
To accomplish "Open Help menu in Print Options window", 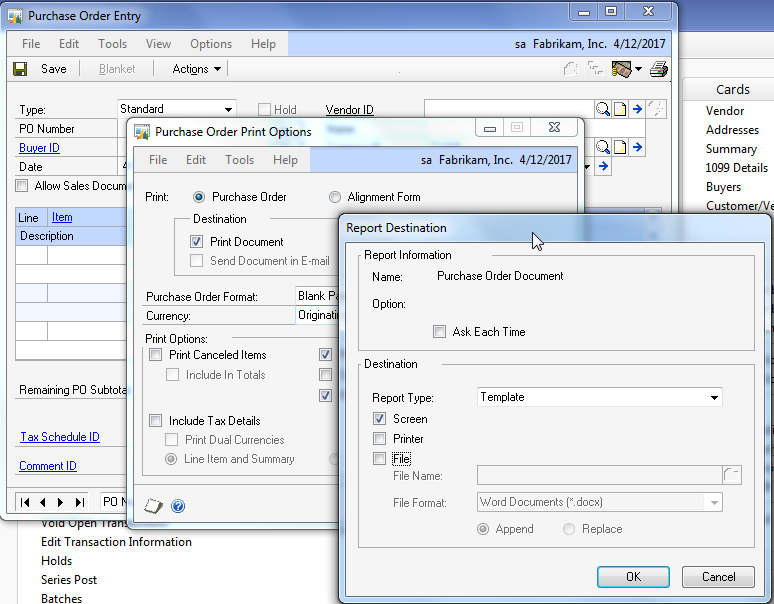I will click(285, 159).
